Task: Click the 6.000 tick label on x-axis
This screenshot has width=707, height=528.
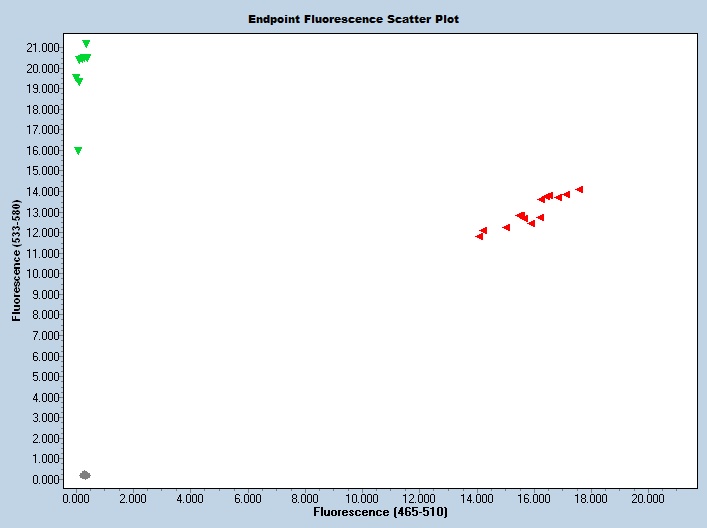Action: (247, 496)
